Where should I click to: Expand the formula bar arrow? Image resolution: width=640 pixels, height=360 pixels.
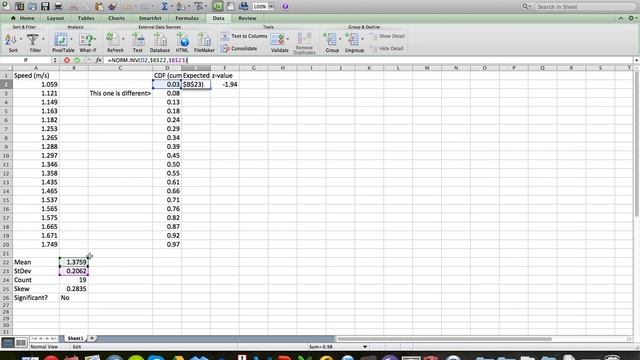(x=636, y=60)
